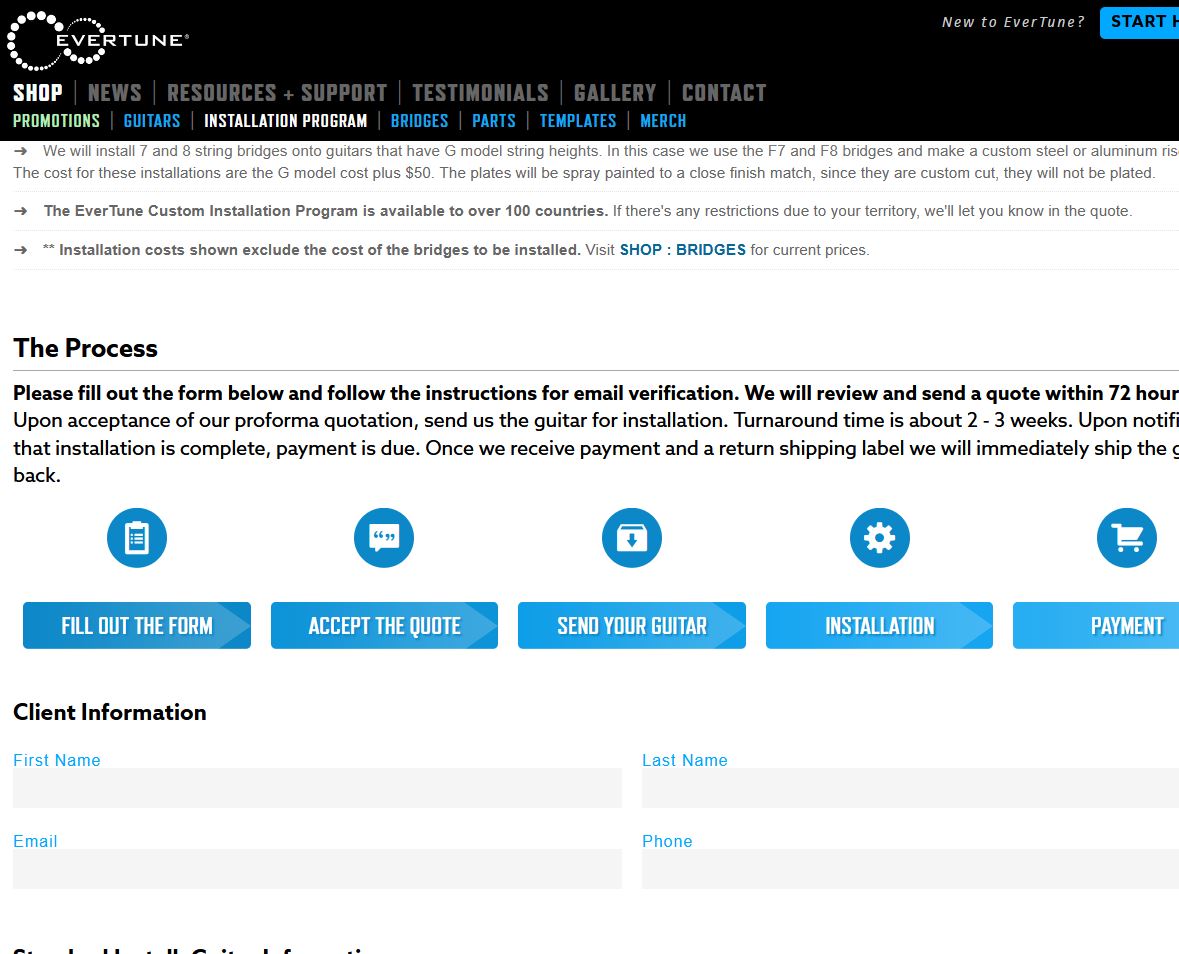
Task: Open the SHOP main menu
Action: click(x=38, y=92)
